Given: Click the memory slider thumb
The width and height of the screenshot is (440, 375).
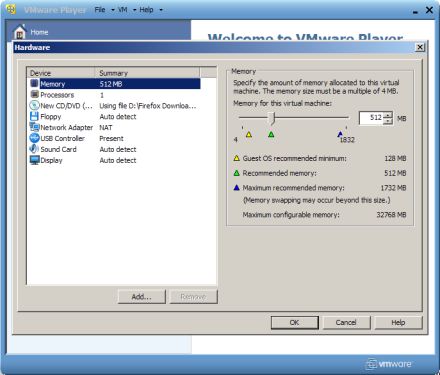Looking at the screenshot, I should [272, 118].
